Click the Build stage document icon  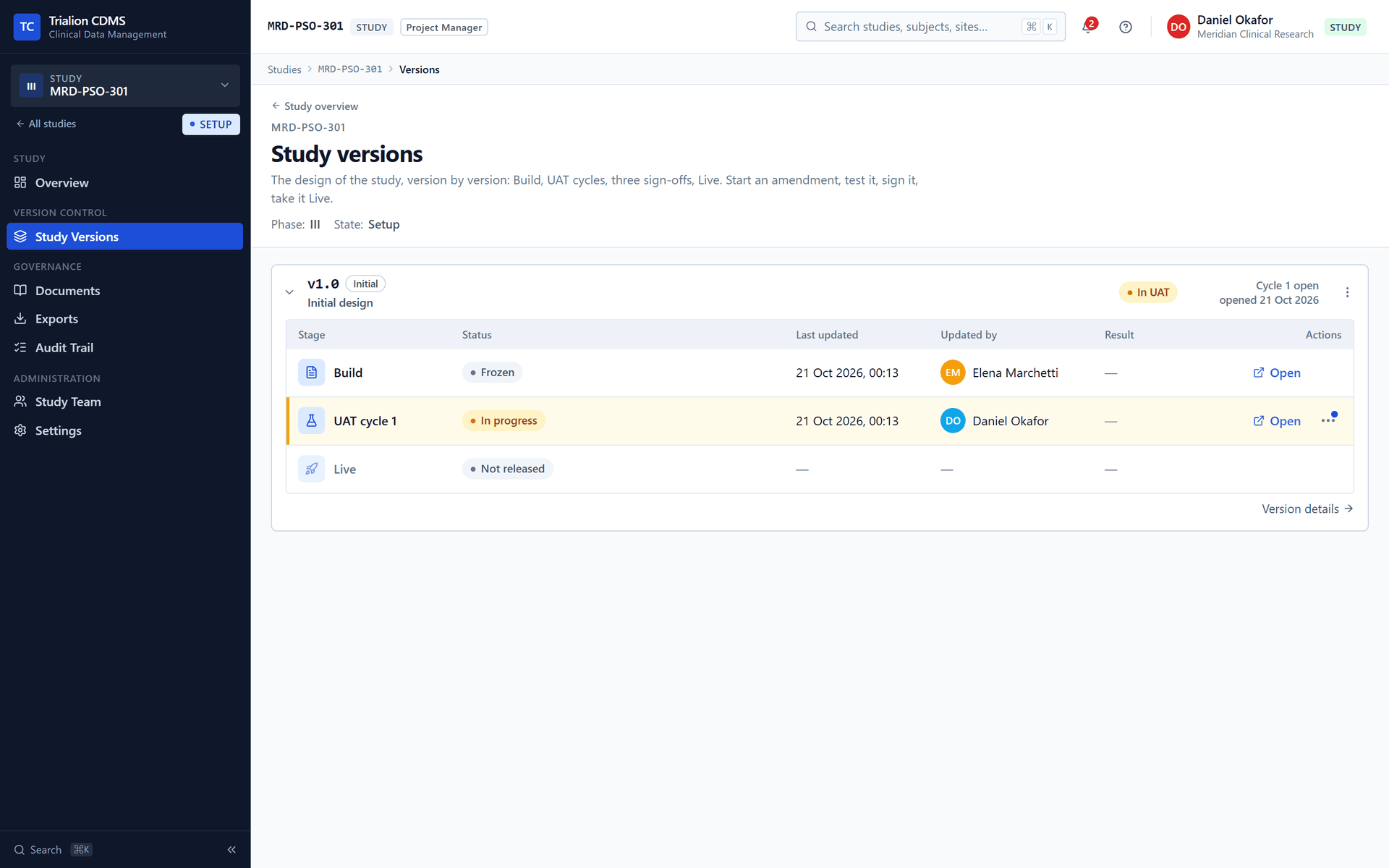(311, 373)
